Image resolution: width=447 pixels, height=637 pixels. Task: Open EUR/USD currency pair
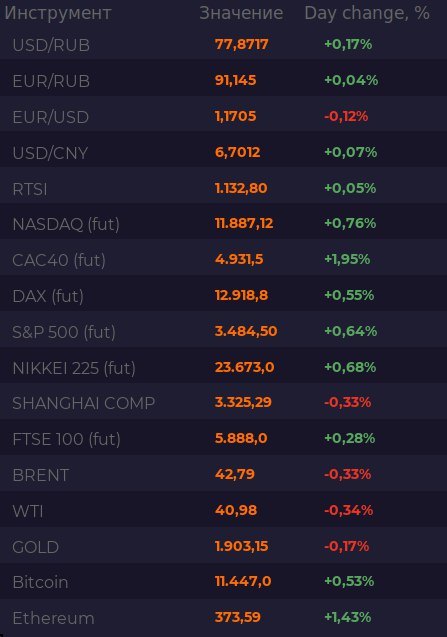click(51, 117)
